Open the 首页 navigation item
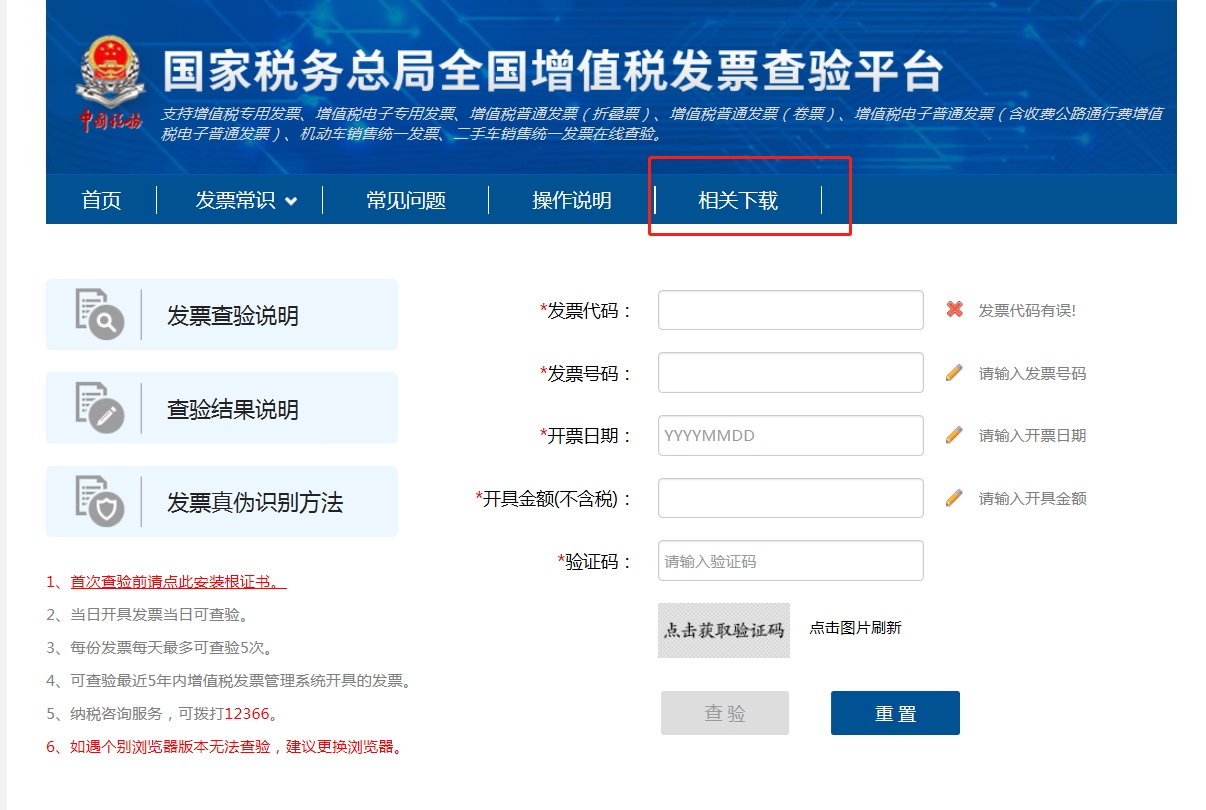The image size is (1206, 810). [101, 200]
